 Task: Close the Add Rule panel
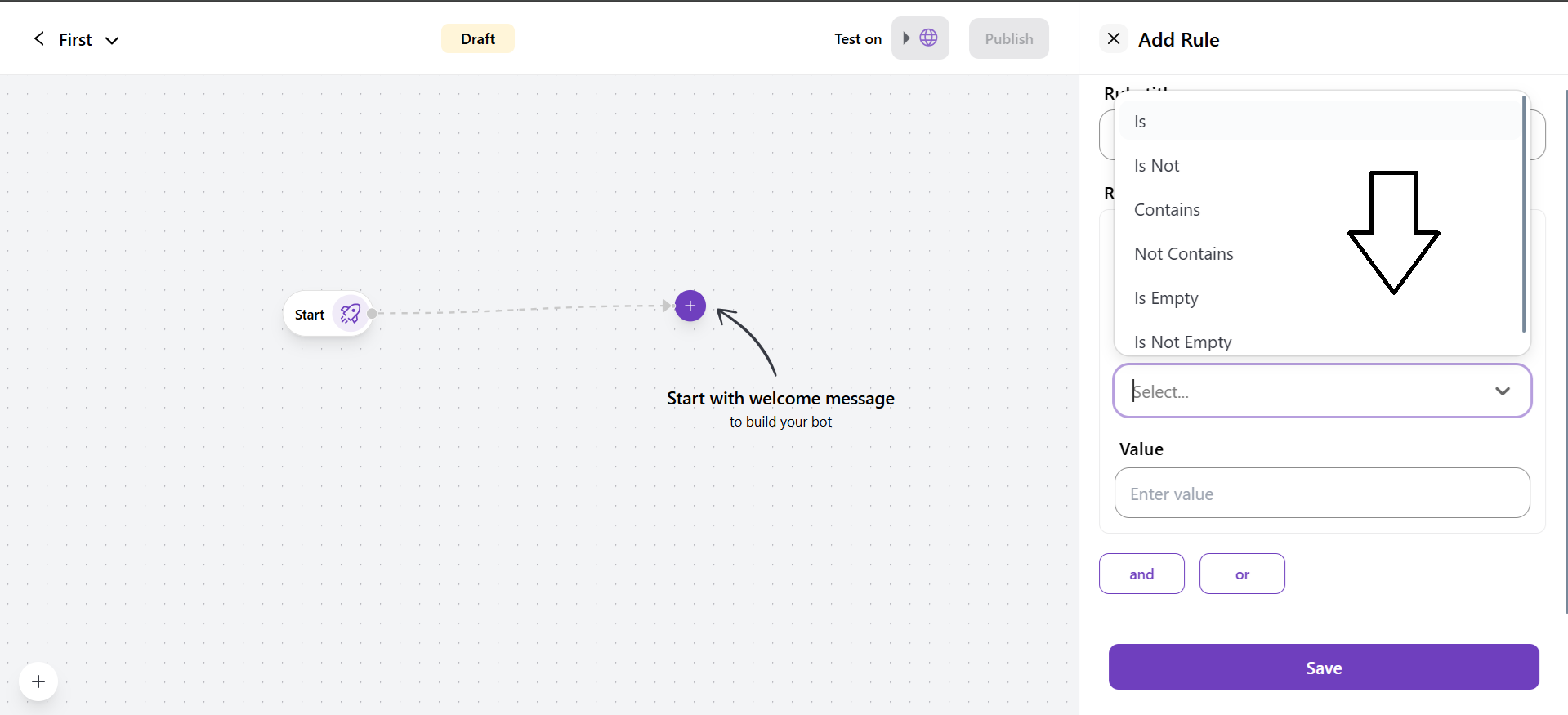[1113, 39]
